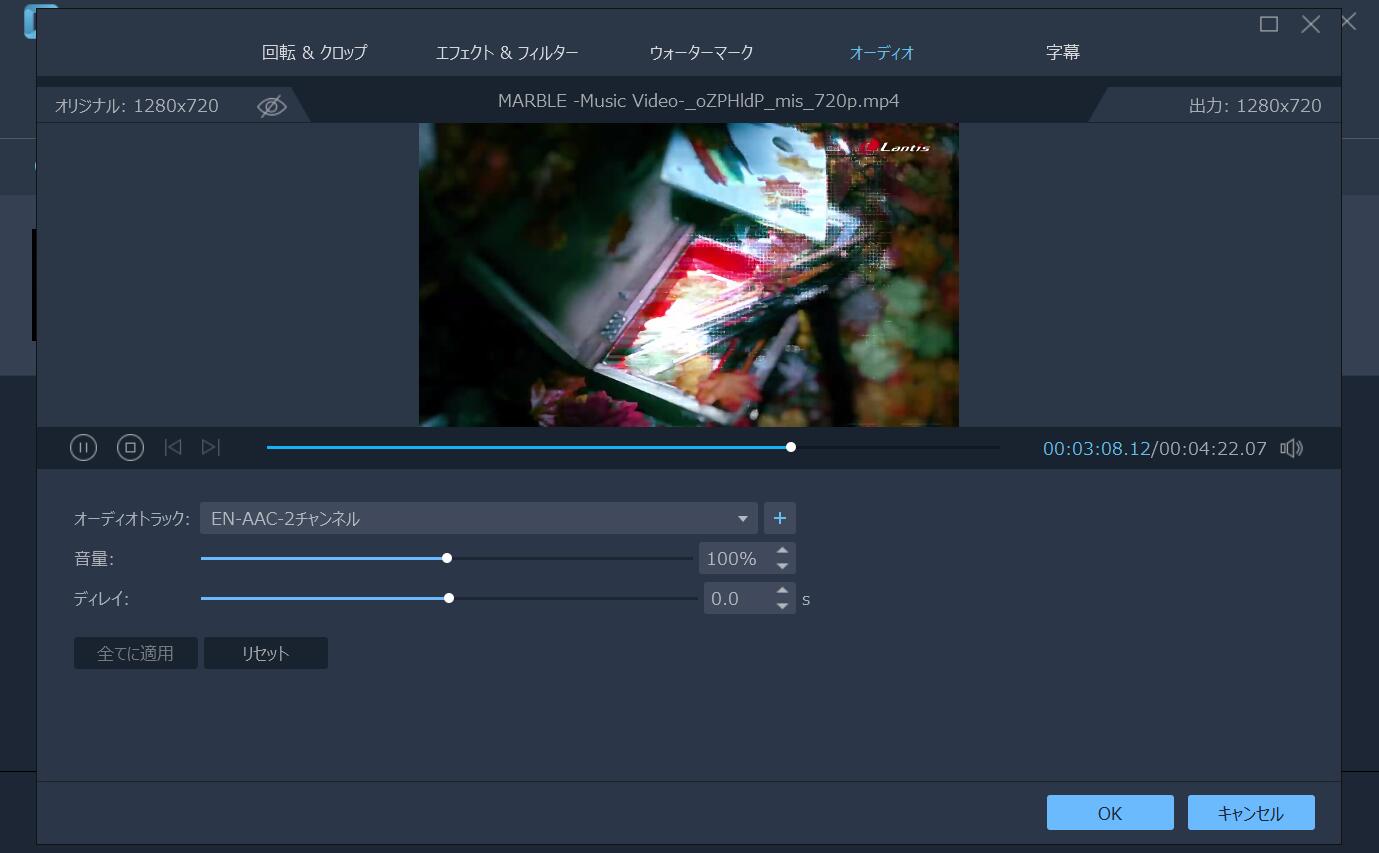Stop the video preview playback
Image resolution: width=1379 pixels, height=853 pixels.
tap(130, 448)
